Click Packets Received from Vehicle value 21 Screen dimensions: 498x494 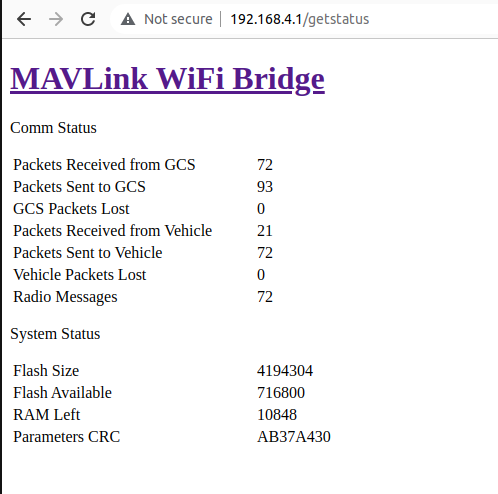pyautogui.click(x=265, y=231)
